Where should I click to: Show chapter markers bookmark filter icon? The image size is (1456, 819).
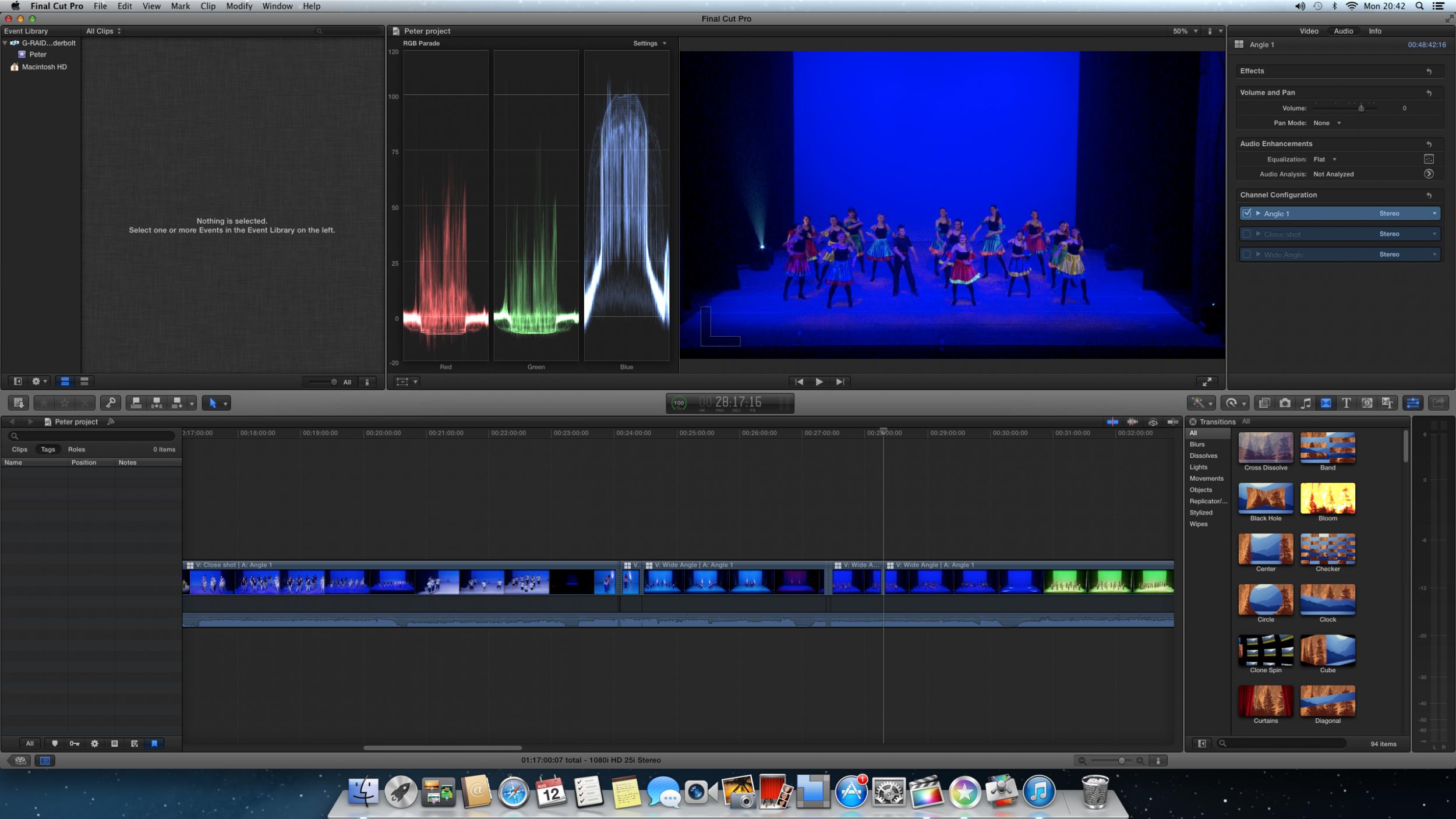(x=154, y=743)
